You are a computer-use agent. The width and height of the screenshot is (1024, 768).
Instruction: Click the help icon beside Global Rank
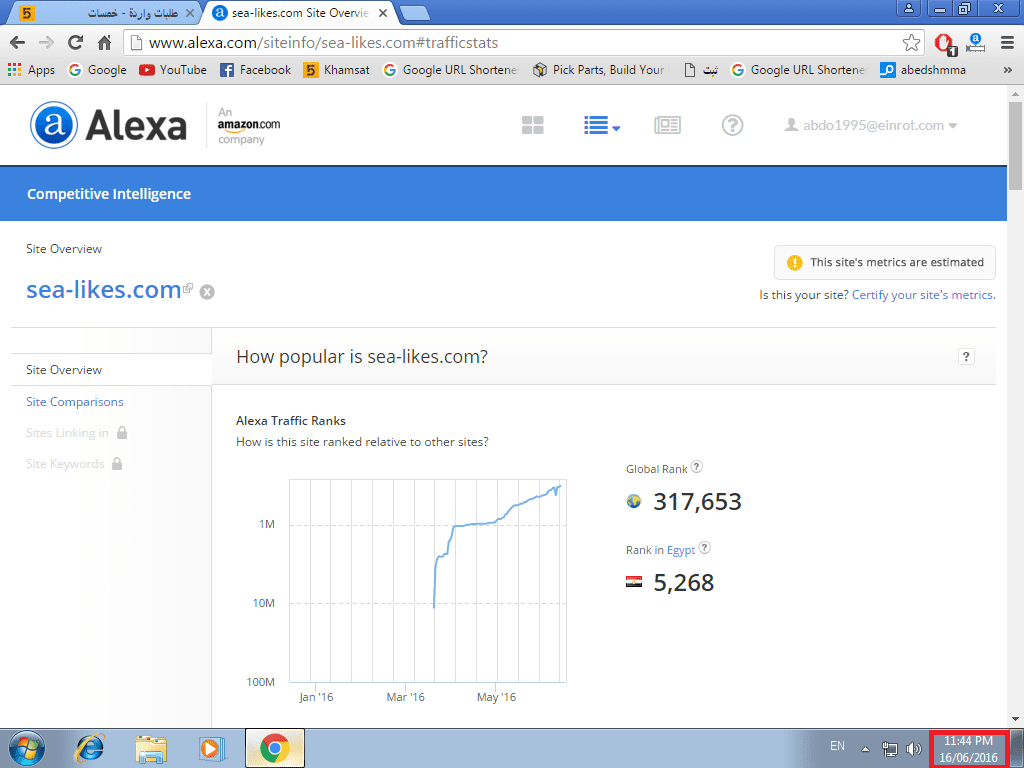pyautogui.click(x=697, y=467)
